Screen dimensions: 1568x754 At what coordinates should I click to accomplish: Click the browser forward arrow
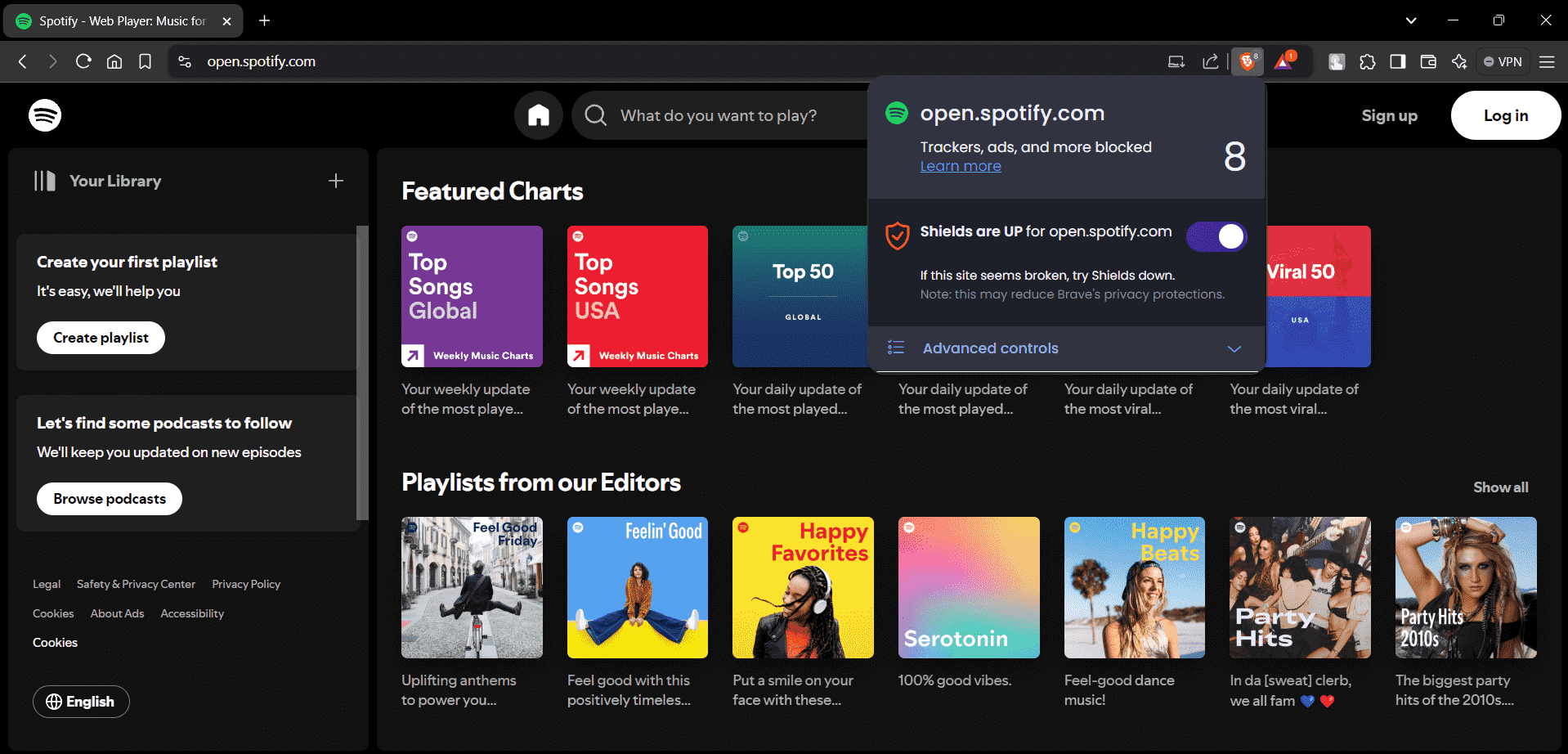coord(53,61)
